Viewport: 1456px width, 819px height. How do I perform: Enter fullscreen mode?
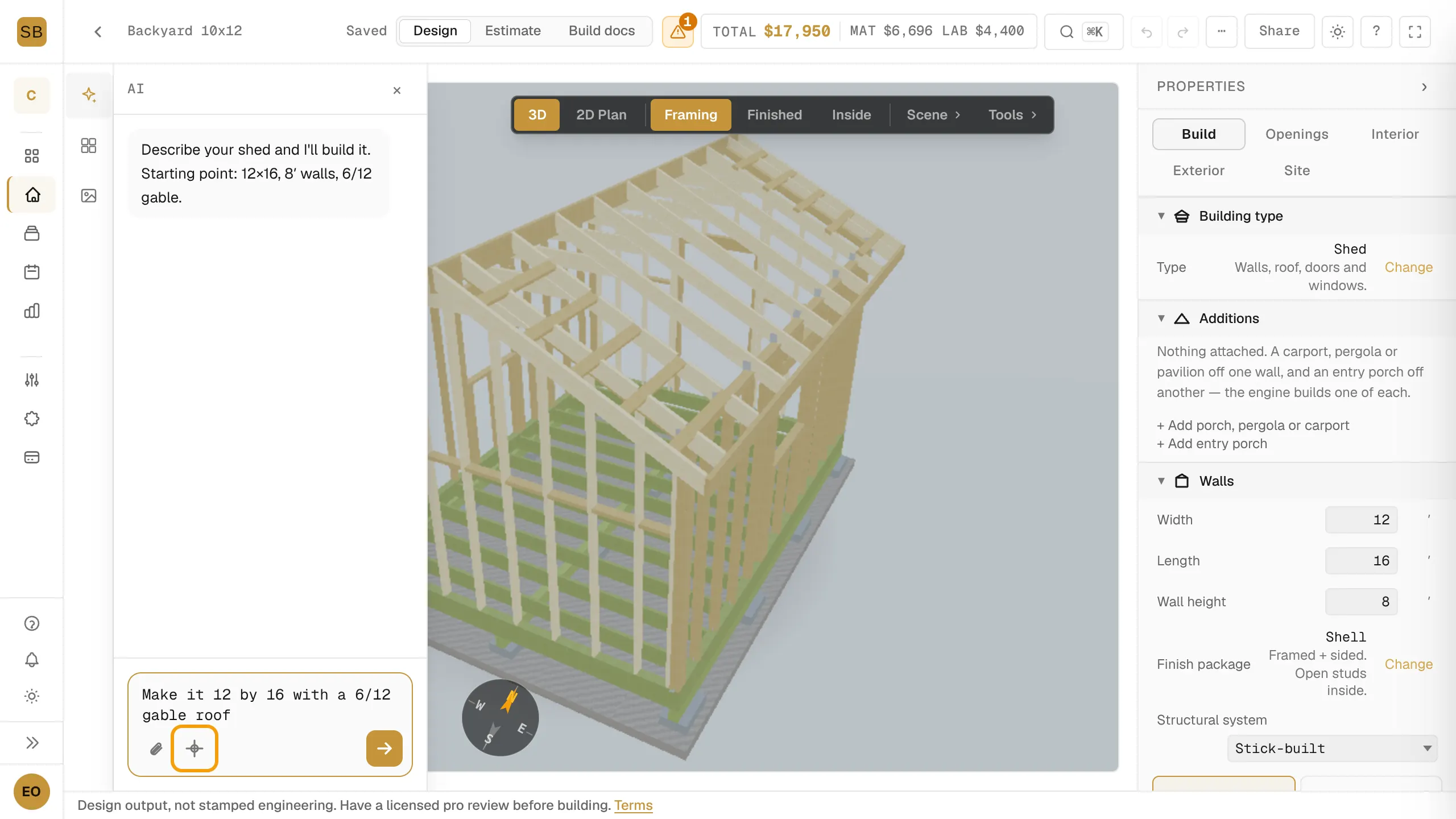point(1415,32)
